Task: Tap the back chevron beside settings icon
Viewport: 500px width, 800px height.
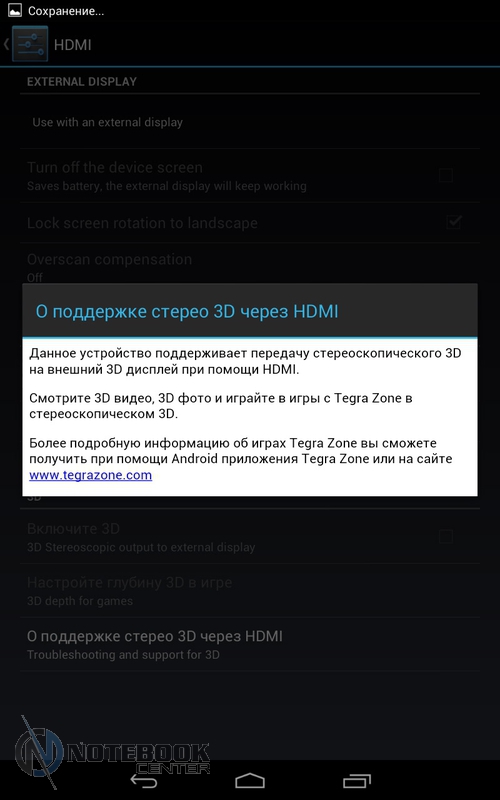Action: pos(6,44)
